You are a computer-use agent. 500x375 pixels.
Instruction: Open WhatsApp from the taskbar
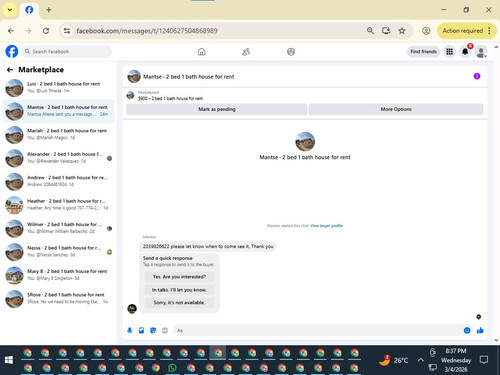[172, 368]
